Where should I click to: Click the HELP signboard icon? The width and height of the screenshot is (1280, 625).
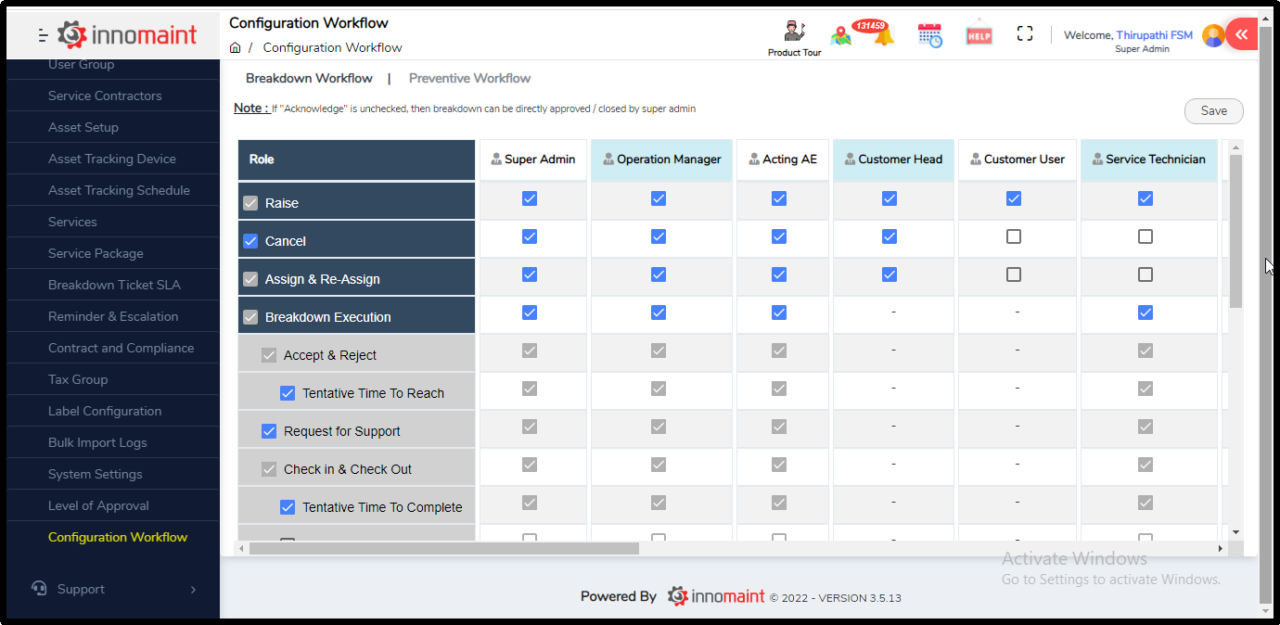coord(978,32)
